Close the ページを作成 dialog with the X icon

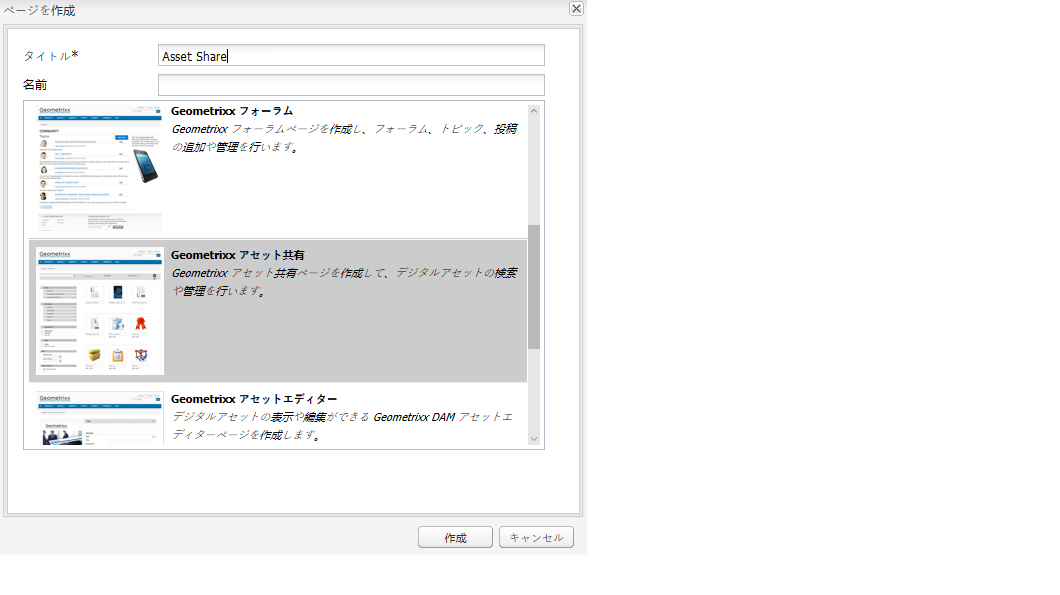pos(576,8)
